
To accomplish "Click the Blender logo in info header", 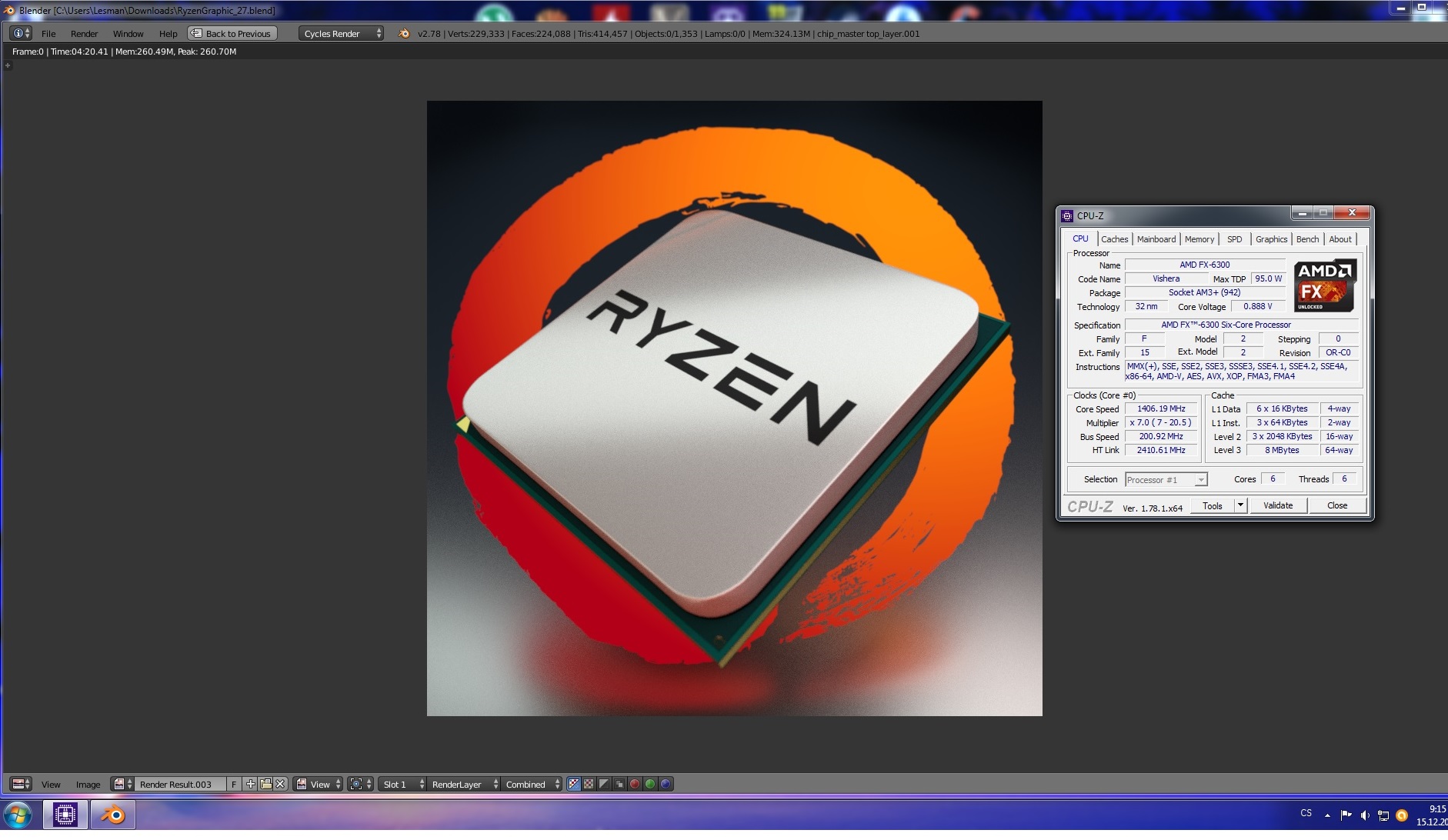I will coord(404,33).
